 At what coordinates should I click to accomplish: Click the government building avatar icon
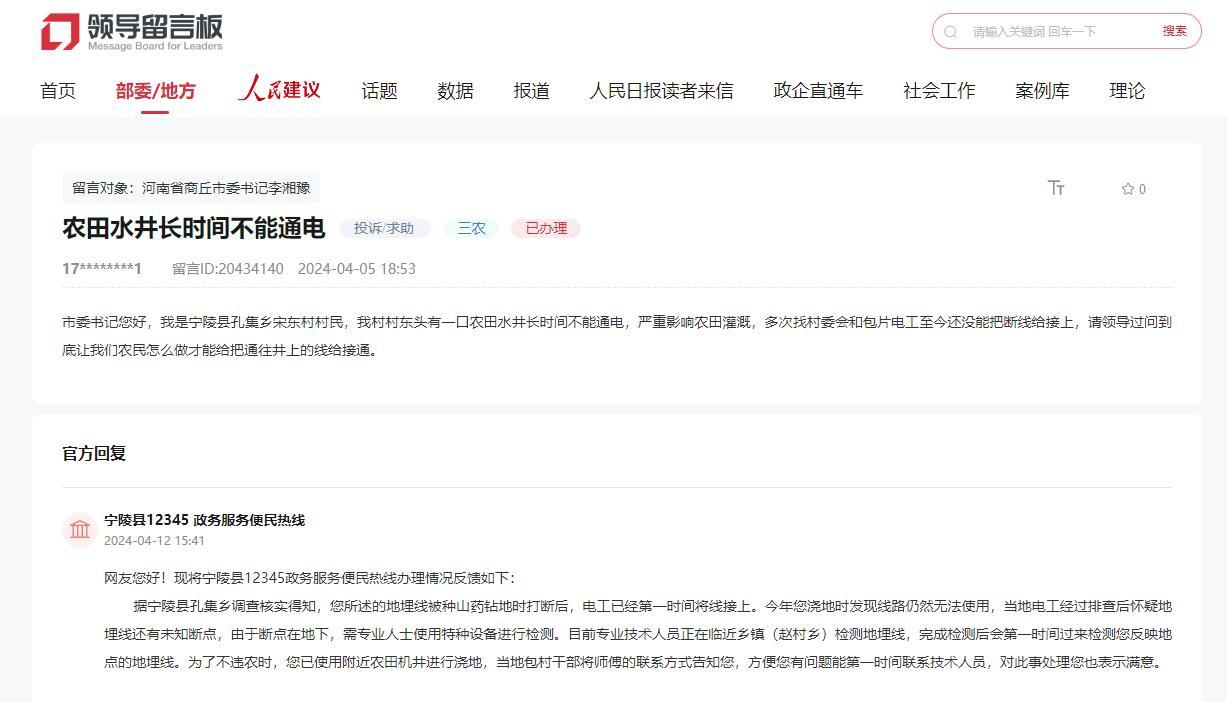click(81, 529)
